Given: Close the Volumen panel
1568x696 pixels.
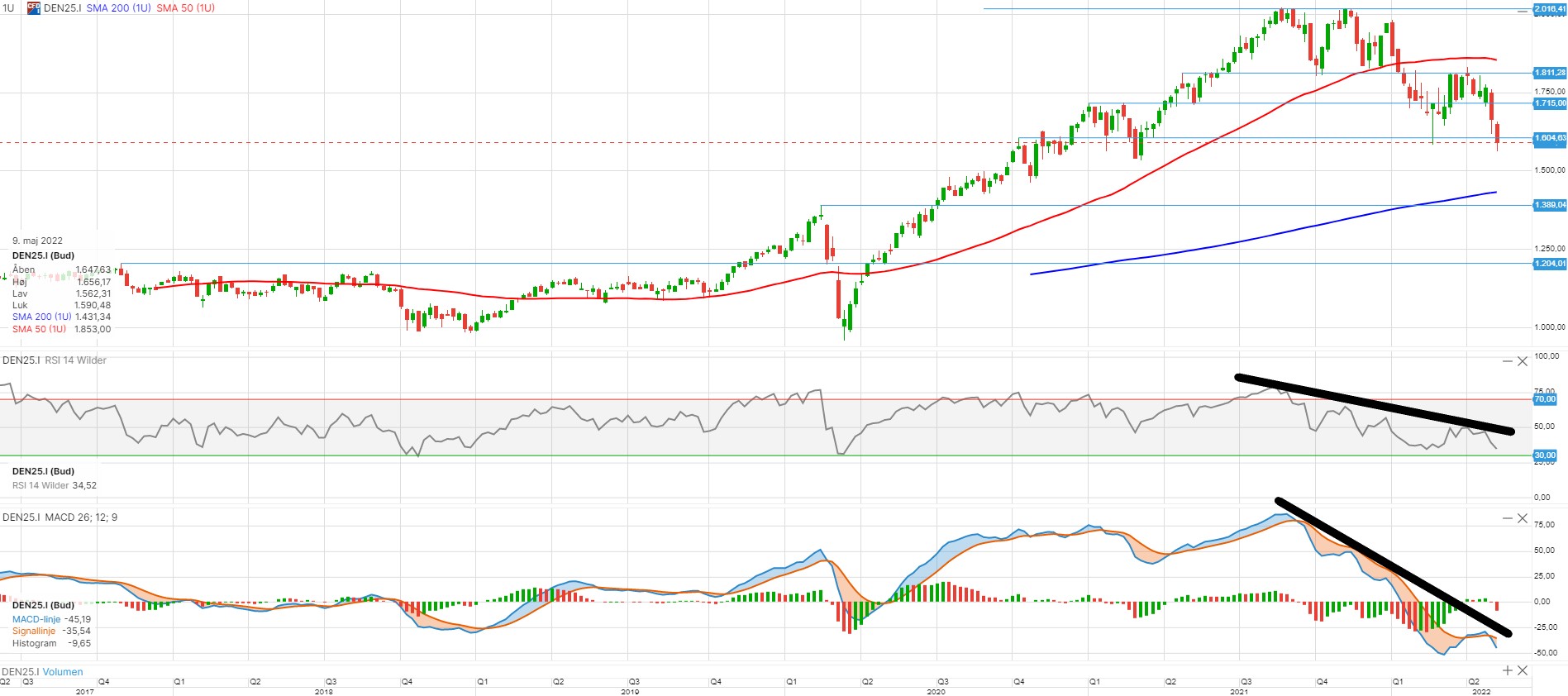Looking at the screenshot, I should (1523, 670).
